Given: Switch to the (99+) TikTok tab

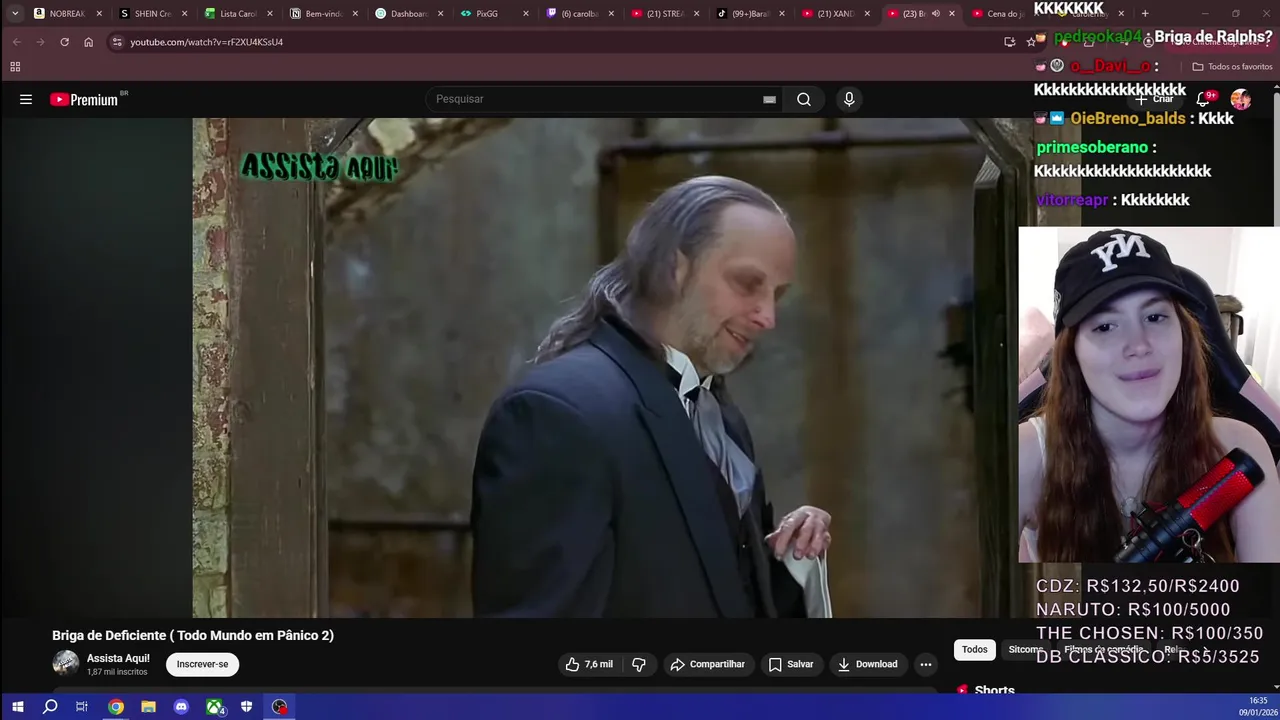Looking at the screenshot, I should click(x=749, y=14).
